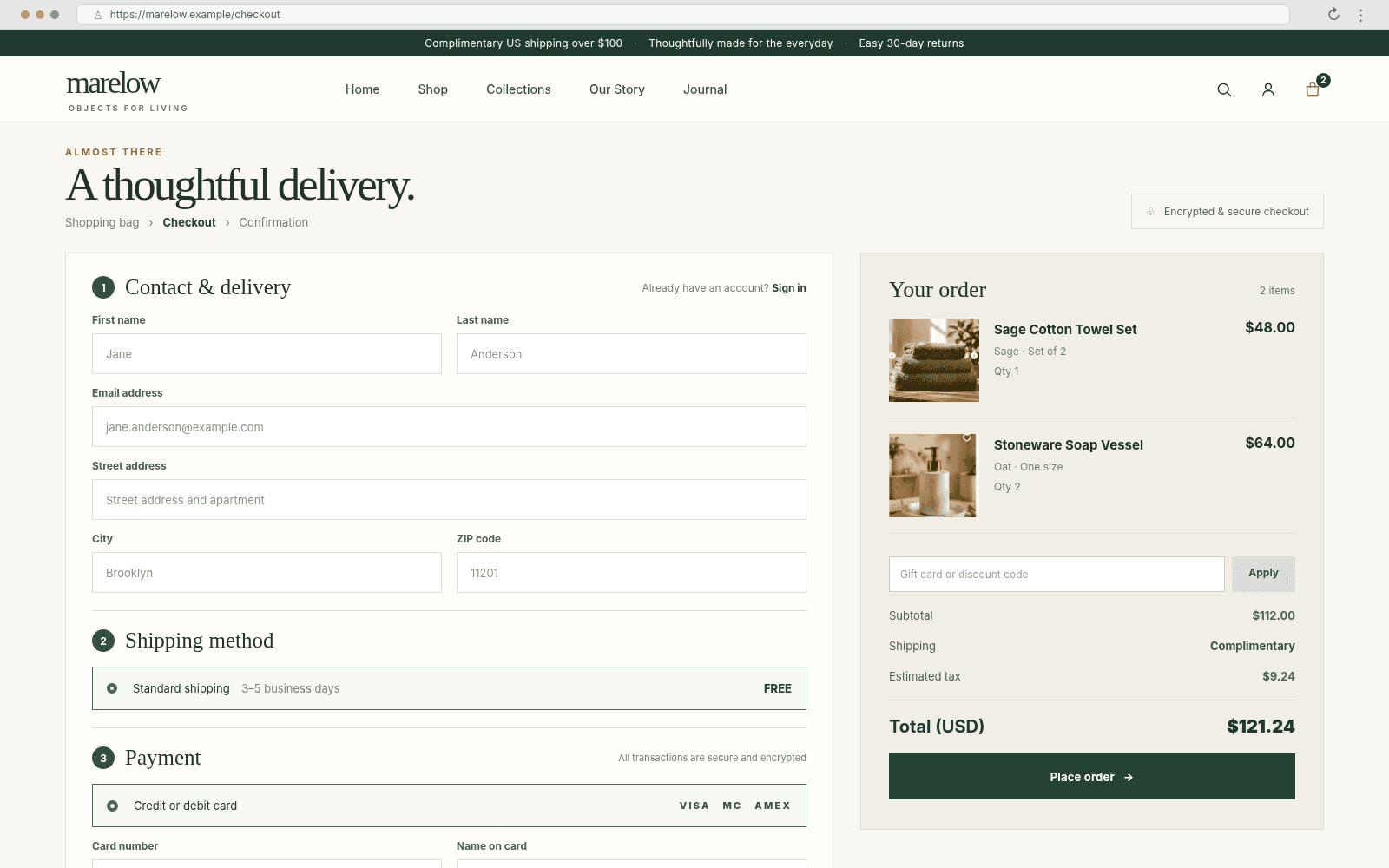Open the Collections menu item
The image size is (1389, 868).
[x=518, y=89]
